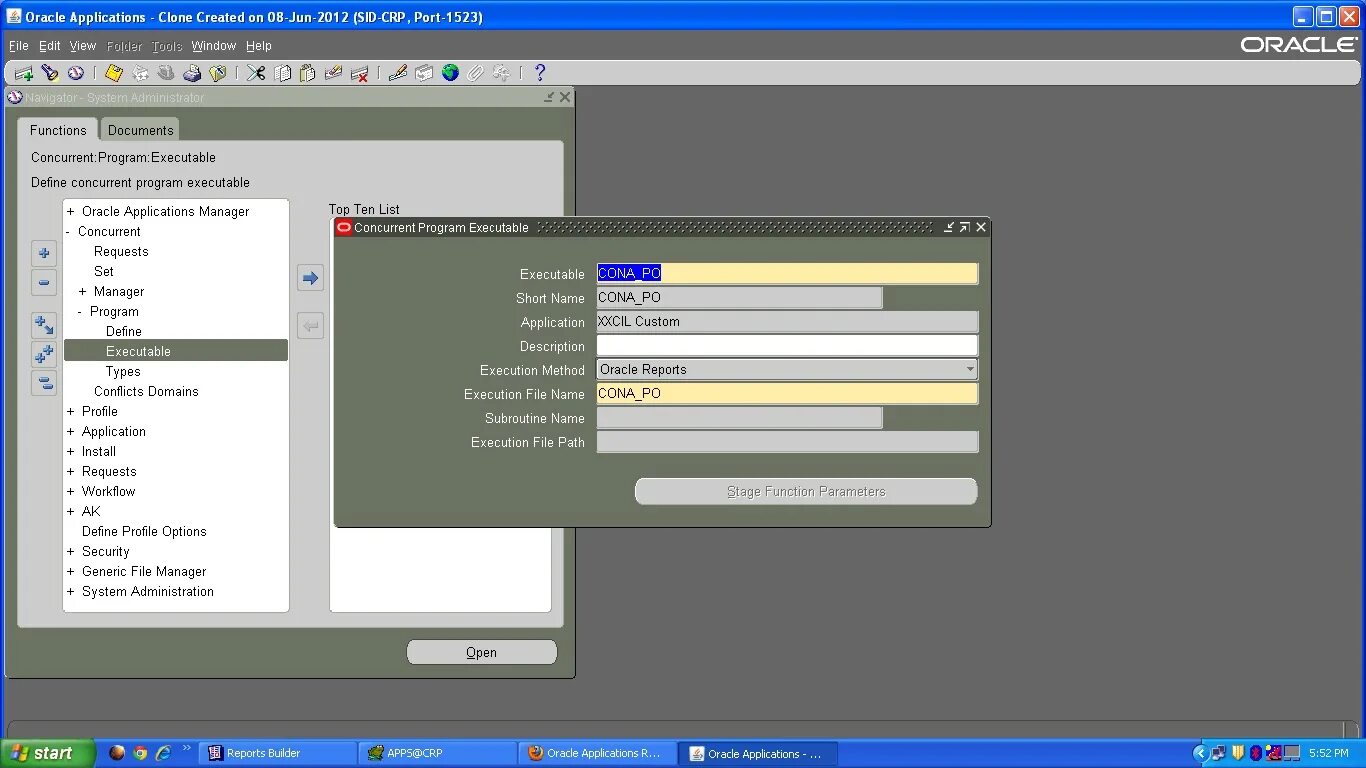Expand Oracle Applications Manager tree node
Screen dimensions: 1366x768
click(x=70, y=211)
